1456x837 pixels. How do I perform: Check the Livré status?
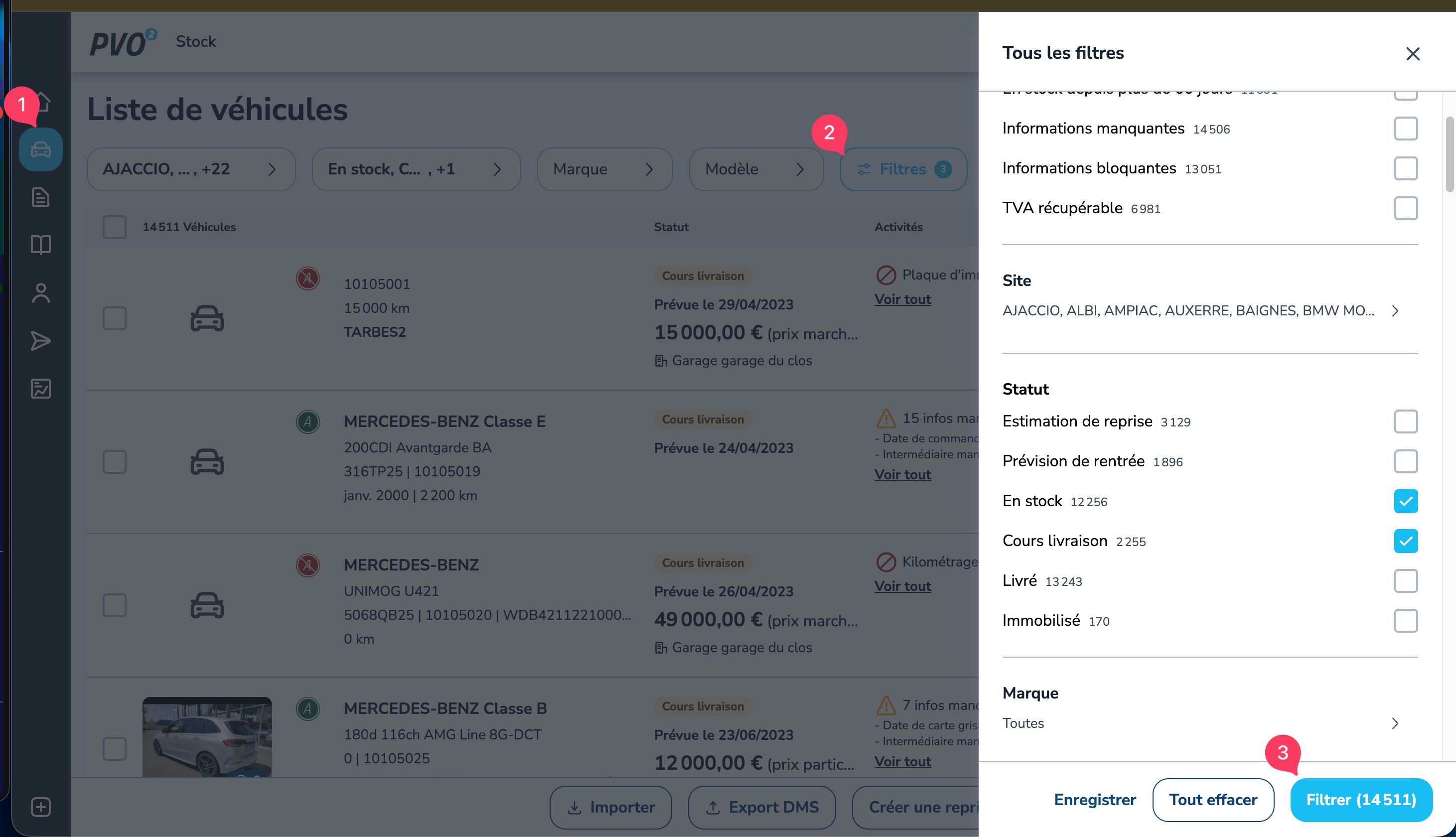[x=1405, y=580]
